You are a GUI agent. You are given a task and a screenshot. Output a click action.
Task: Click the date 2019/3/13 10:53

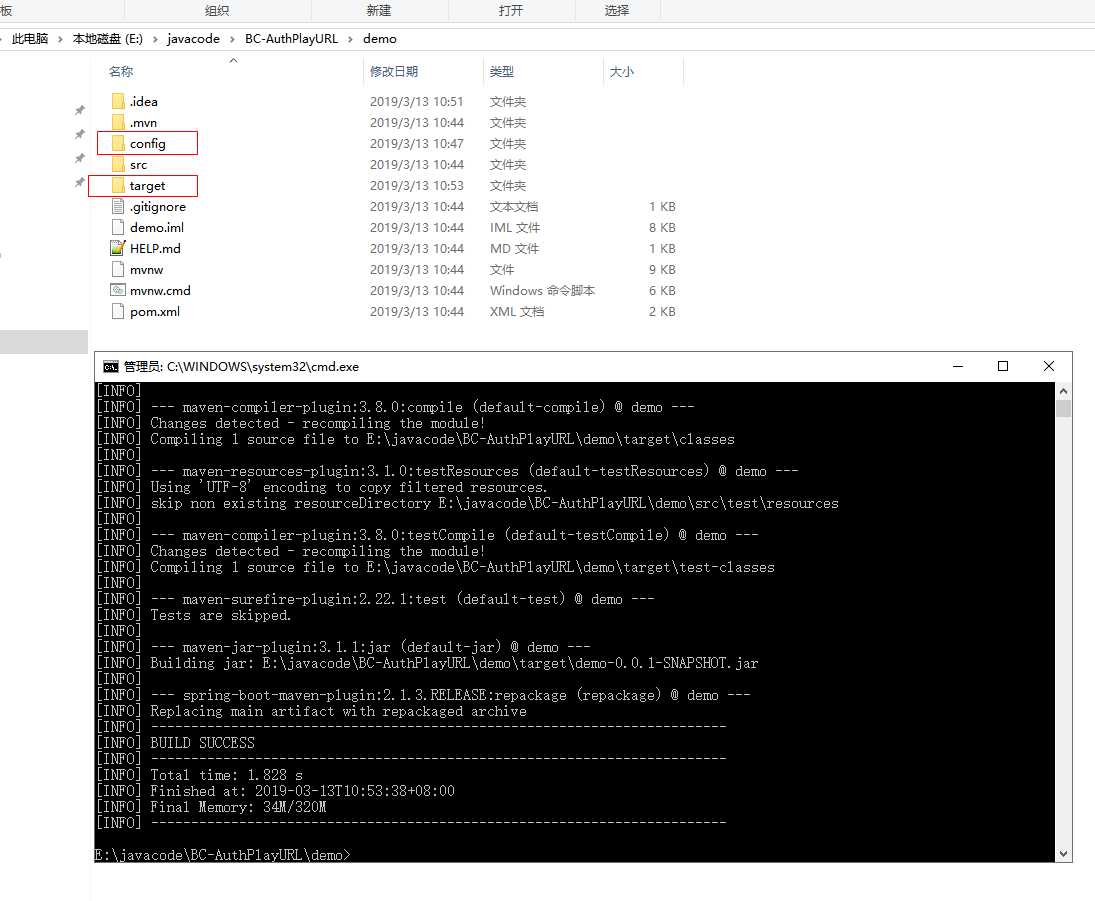coord(417,185)
